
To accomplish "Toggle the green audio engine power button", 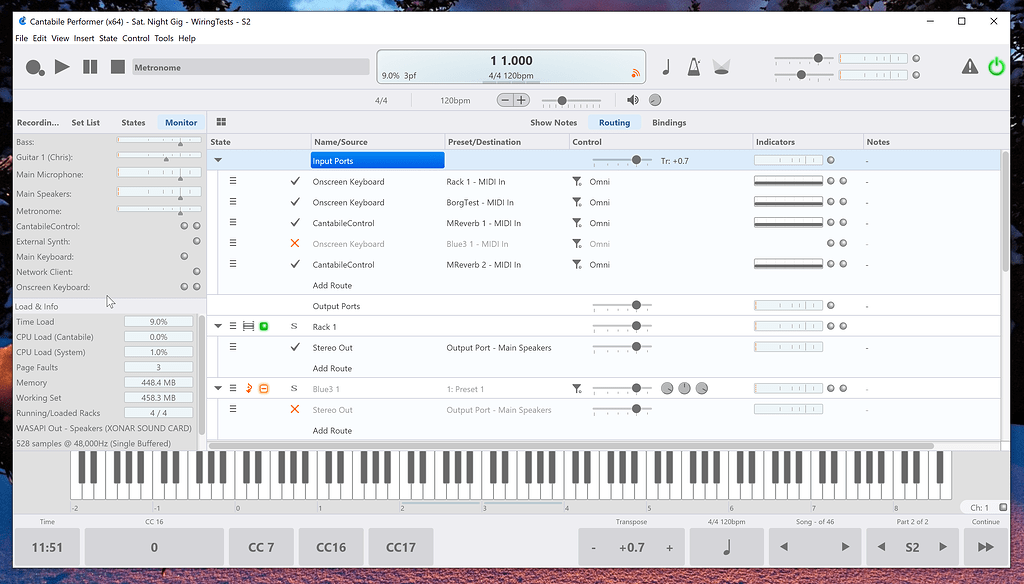I will (996, 66).
